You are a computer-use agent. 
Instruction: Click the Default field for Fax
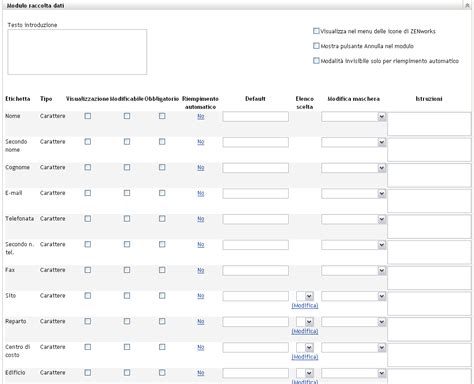tap(256, 271)
